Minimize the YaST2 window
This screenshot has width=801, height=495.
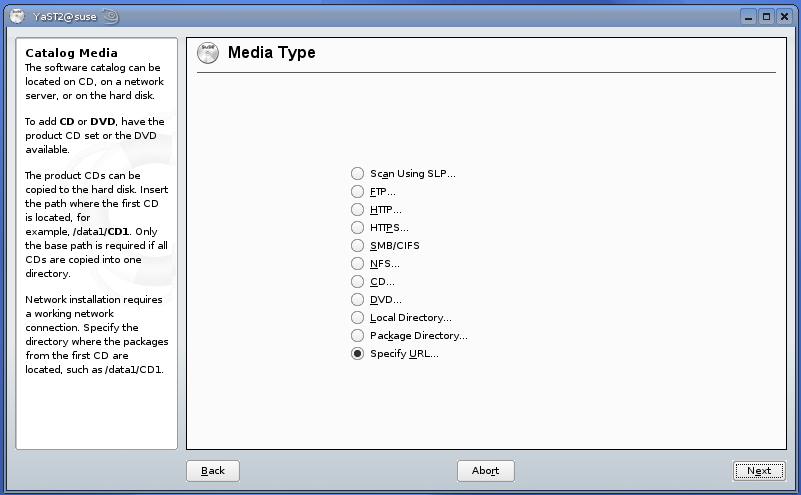tap(748, 17)
